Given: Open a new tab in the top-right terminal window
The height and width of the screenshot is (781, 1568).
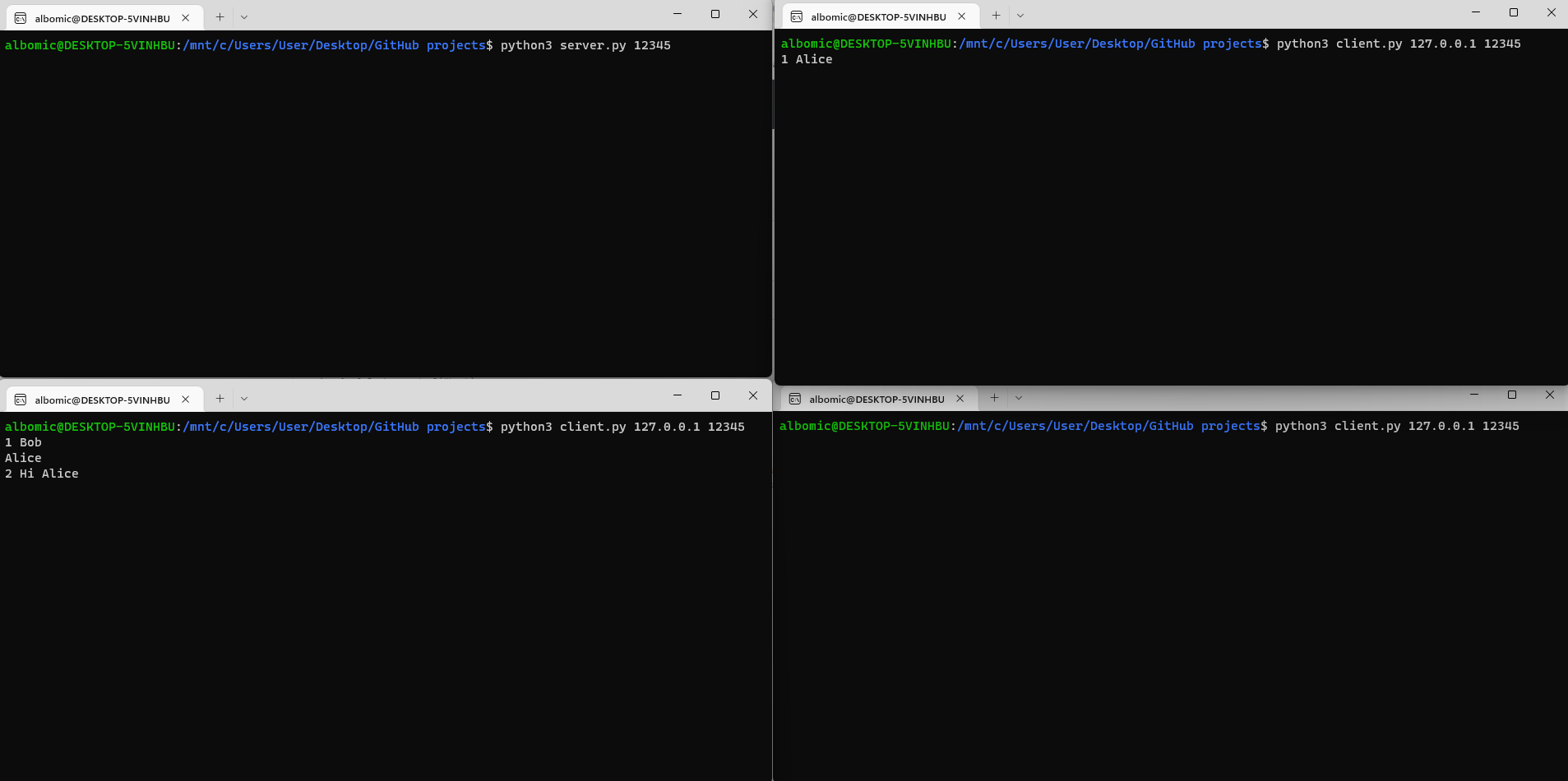Looking at the screenshot, I should 995,16.
